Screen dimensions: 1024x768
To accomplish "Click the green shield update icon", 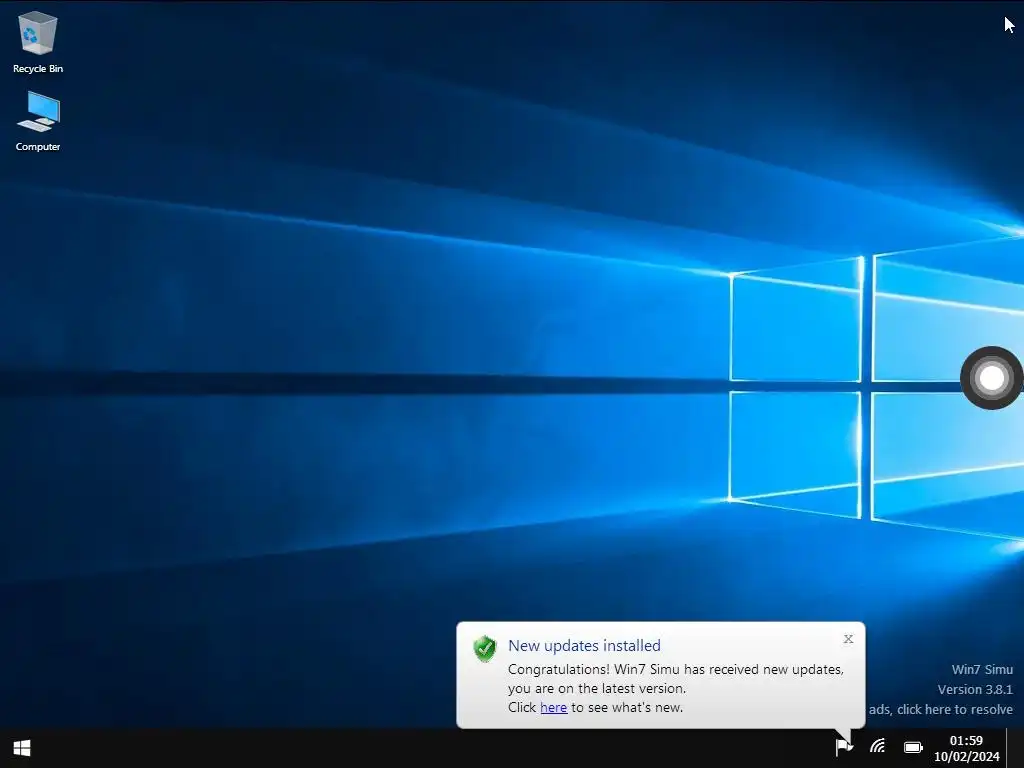I will tap(485, 648).
